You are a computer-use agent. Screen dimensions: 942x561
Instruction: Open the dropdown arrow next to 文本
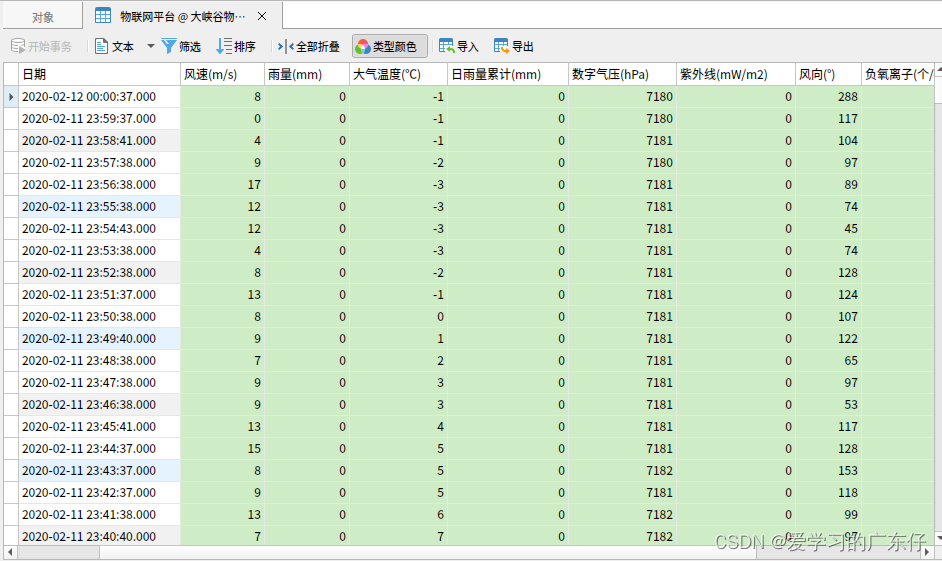coord(151,46)
